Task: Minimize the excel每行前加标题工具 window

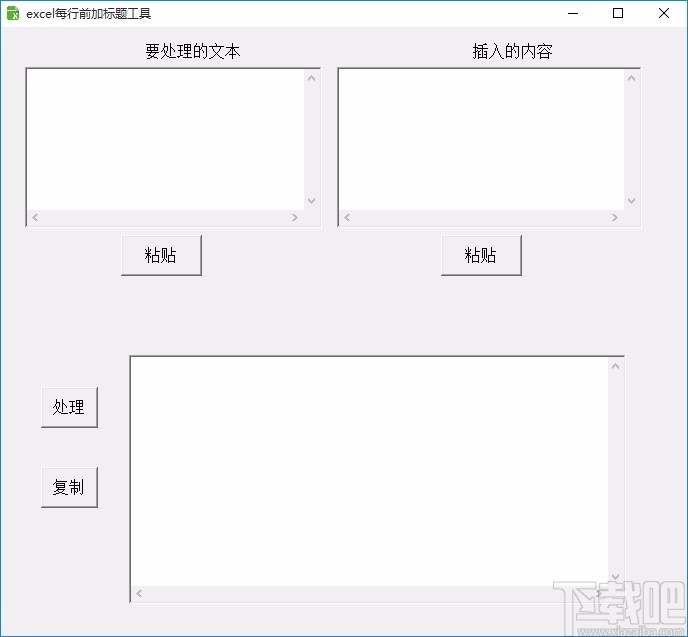Action: 573,14
